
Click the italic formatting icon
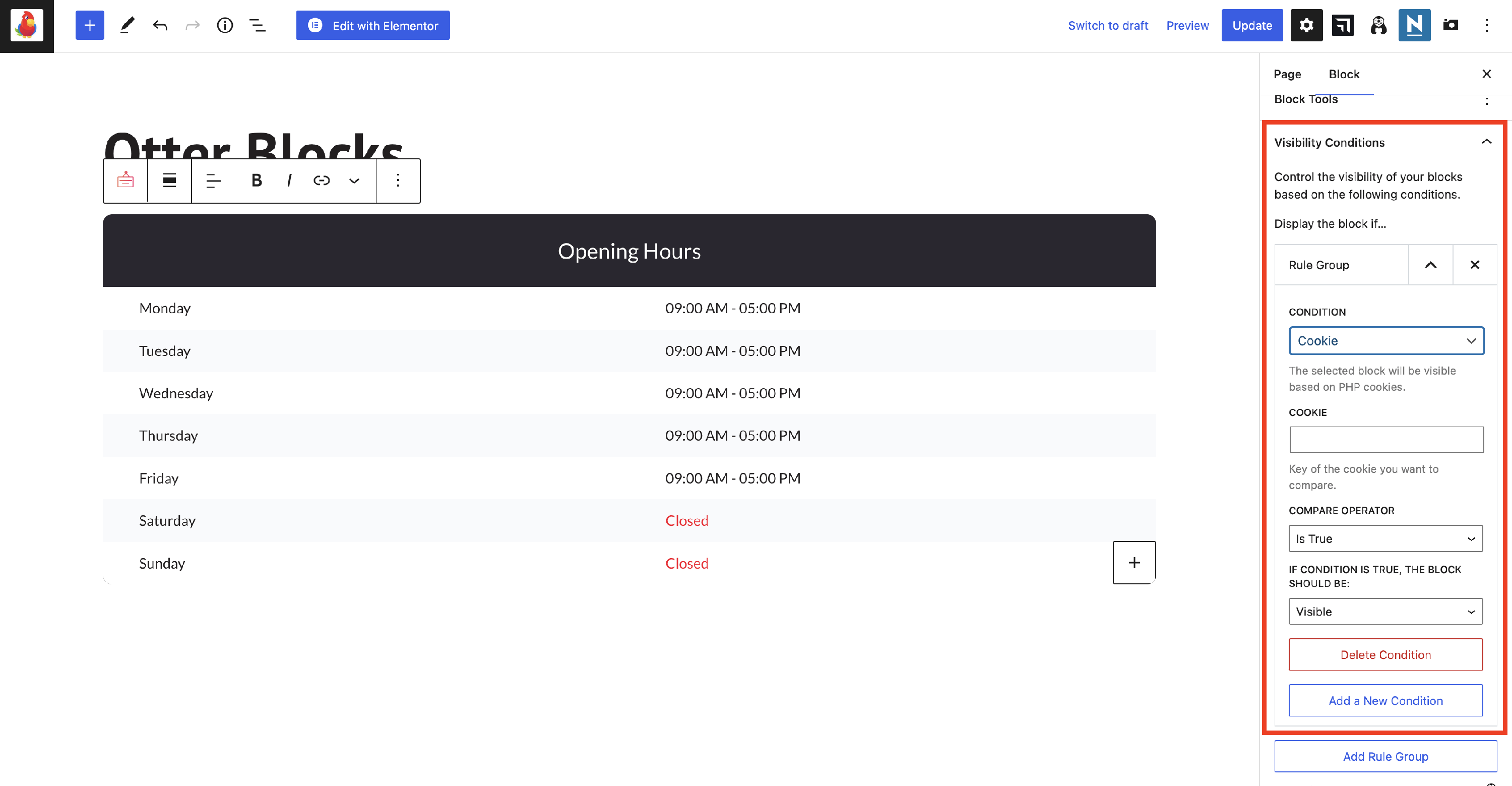click(x=289, y=180)
